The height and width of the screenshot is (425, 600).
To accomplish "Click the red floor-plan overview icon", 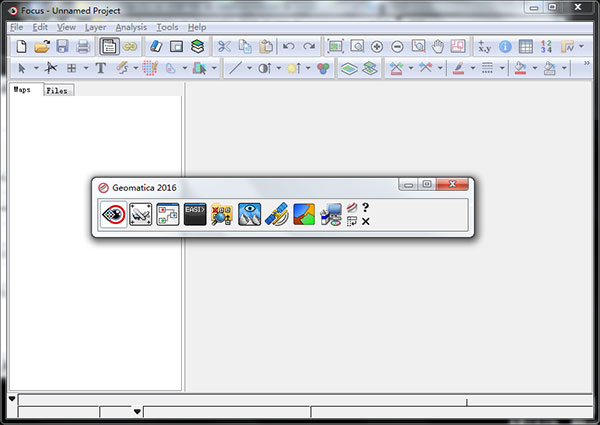I will (458, 46).
